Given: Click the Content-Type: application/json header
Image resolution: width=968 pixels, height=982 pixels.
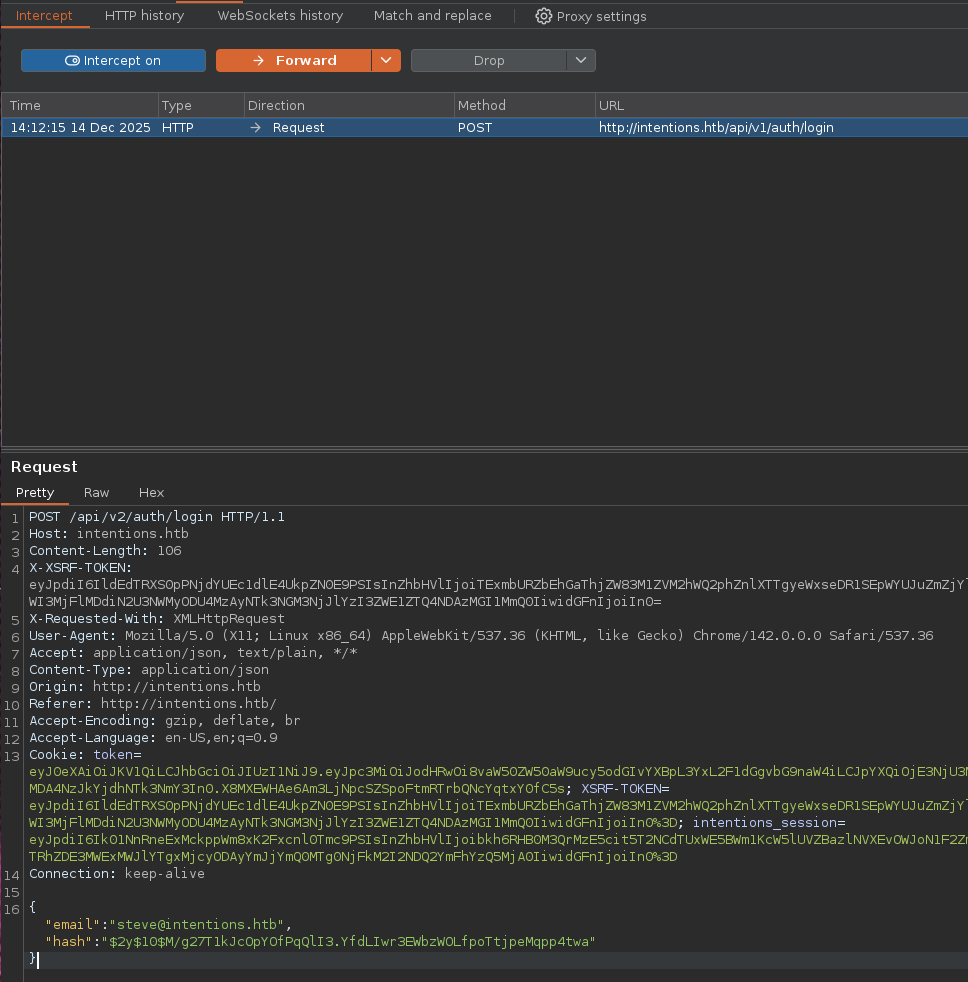Looking at the screenshot, I should [149, 669].
